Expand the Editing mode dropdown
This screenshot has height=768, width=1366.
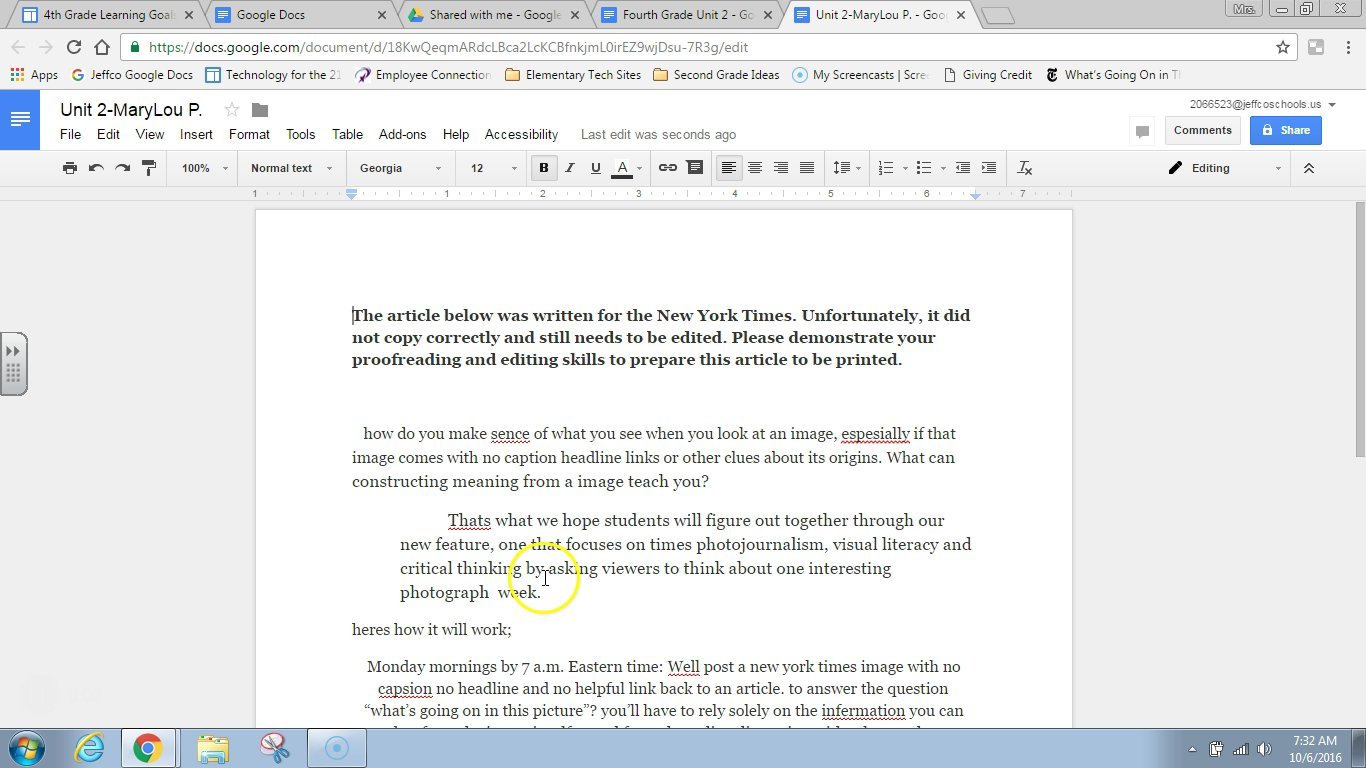1225,168
